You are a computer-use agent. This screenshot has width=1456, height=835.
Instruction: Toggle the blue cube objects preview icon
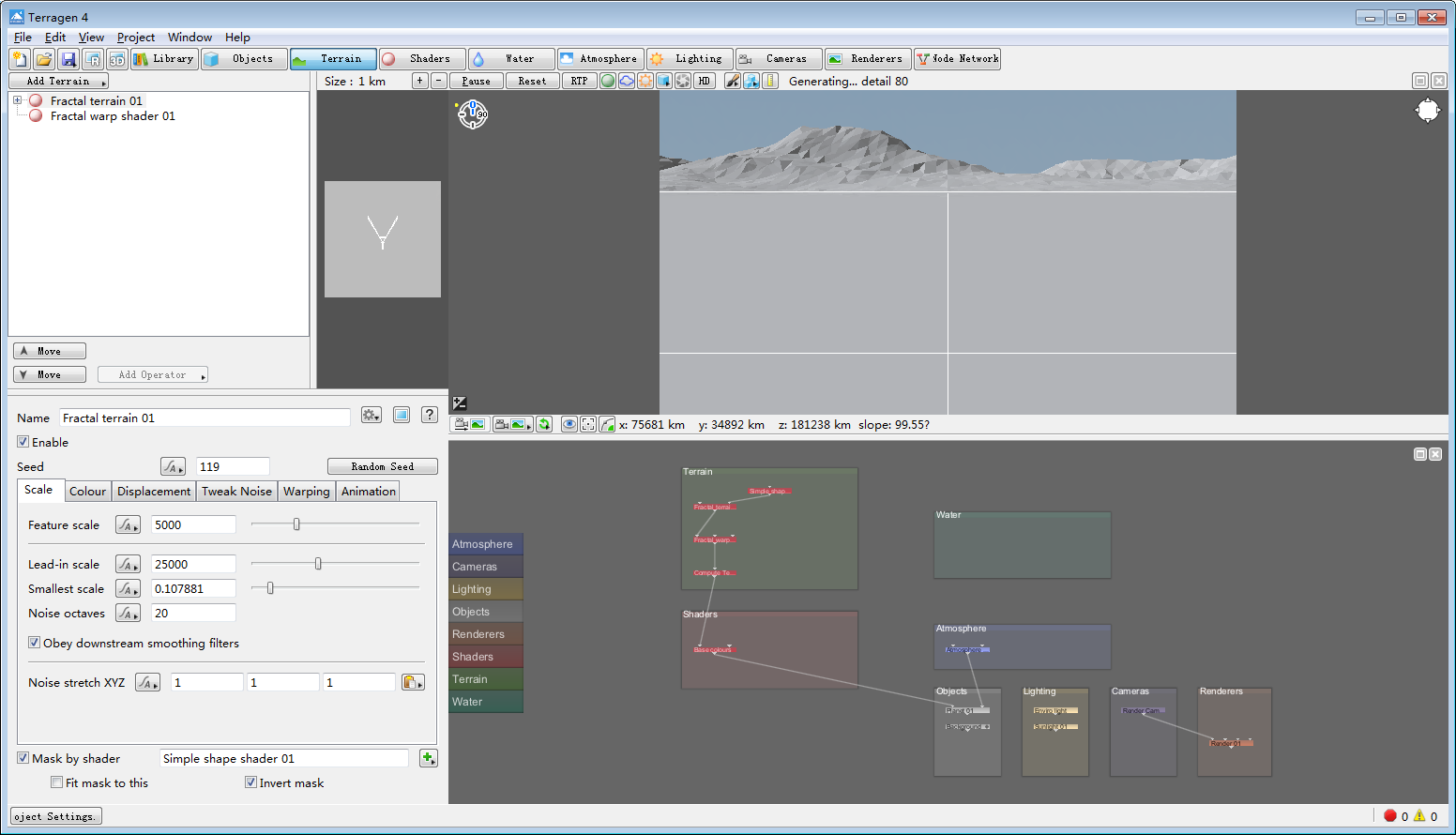pyautogui.click(x=664, y=81)
